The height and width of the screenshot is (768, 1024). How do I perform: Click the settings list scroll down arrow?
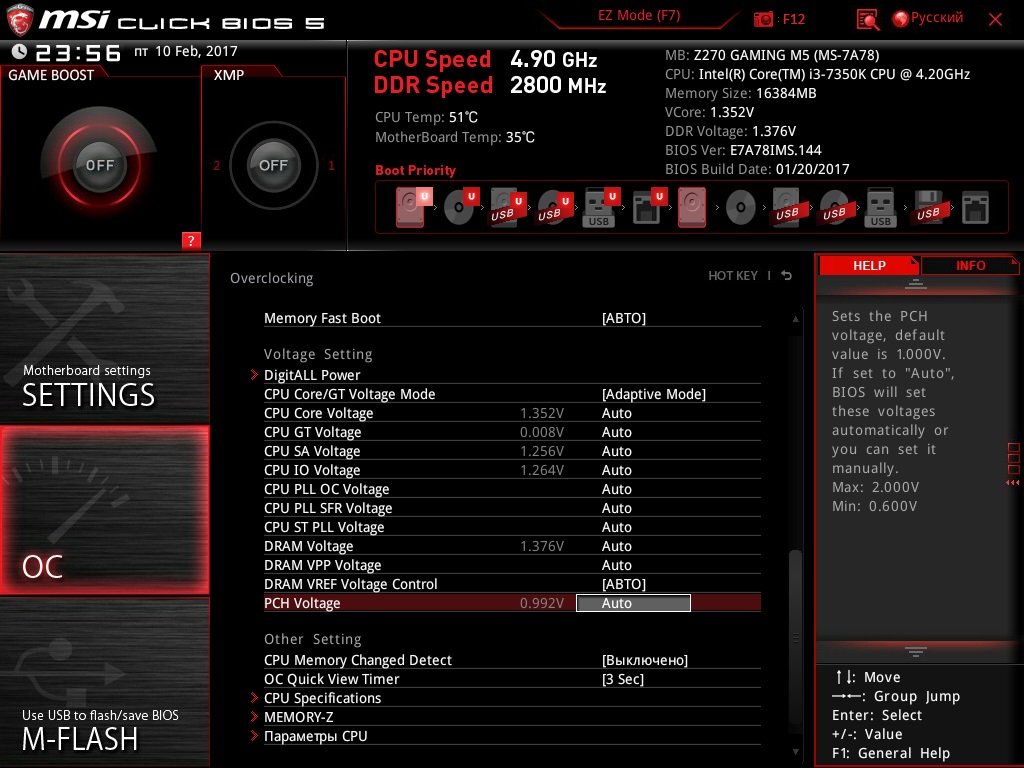pos(795,752)
